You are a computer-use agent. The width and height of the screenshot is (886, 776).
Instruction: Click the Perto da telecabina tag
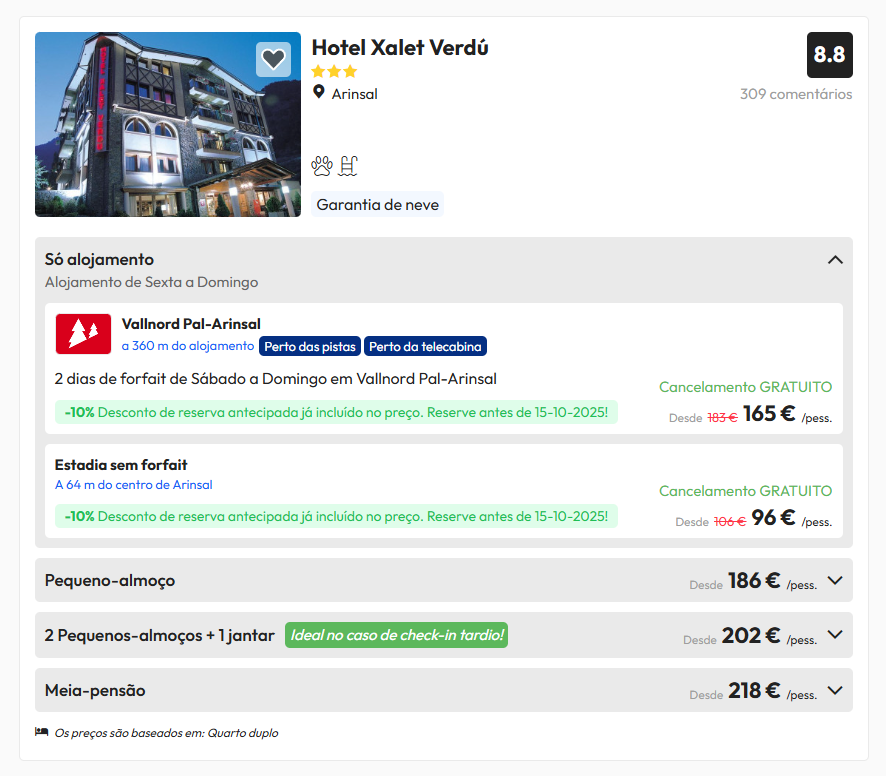425,346
